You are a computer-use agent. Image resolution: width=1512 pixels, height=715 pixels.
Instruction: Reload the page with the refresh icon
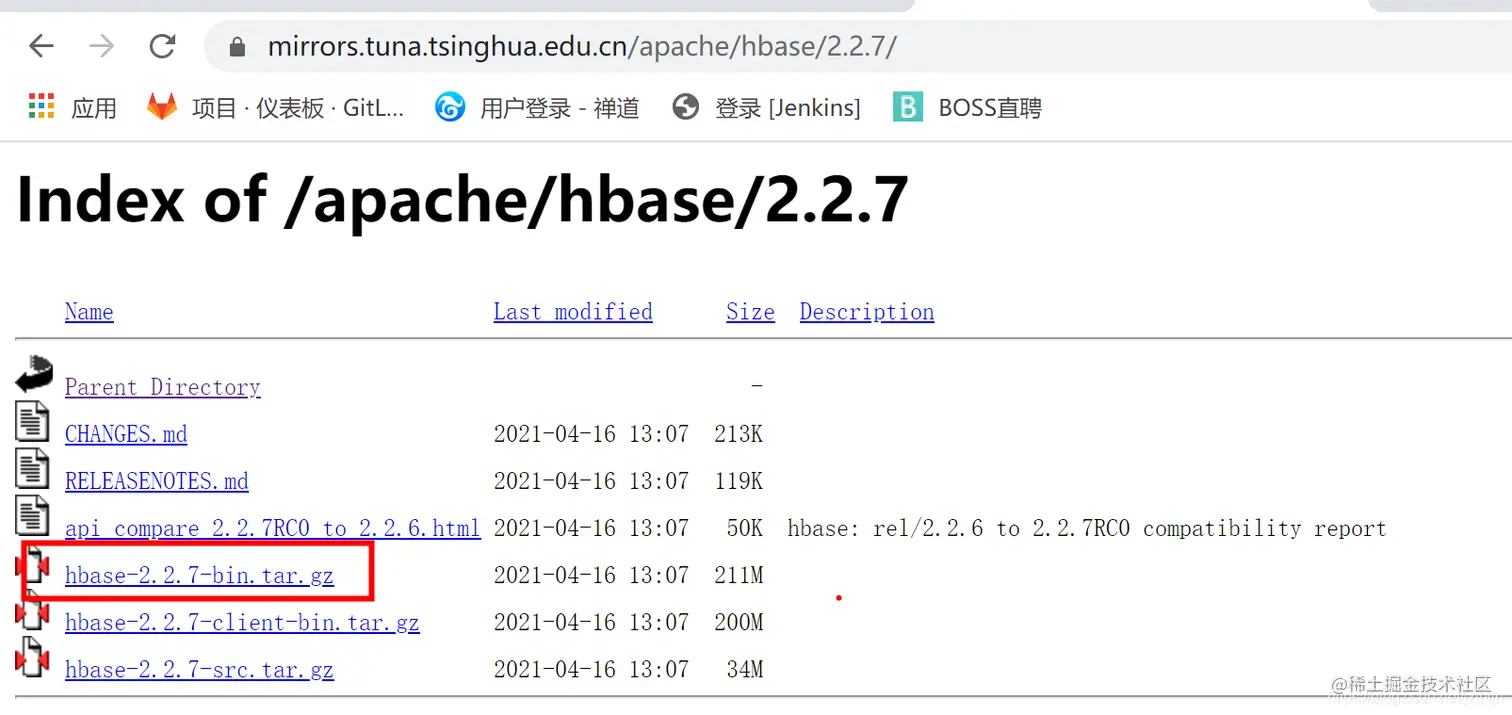(162, 46)
